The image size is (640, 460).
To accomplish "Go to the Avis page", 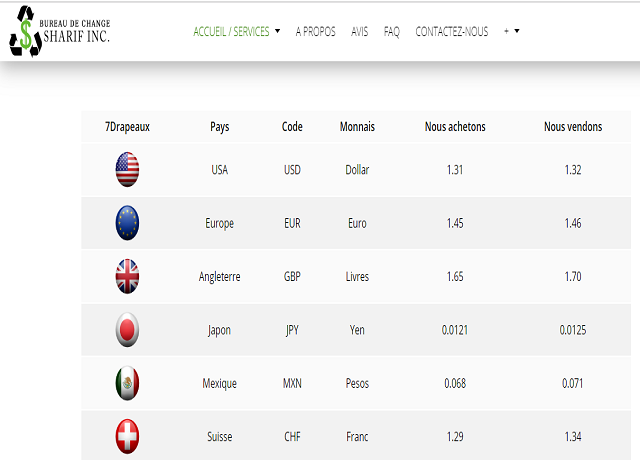I will pyautogui.click(x=359, y=31).
